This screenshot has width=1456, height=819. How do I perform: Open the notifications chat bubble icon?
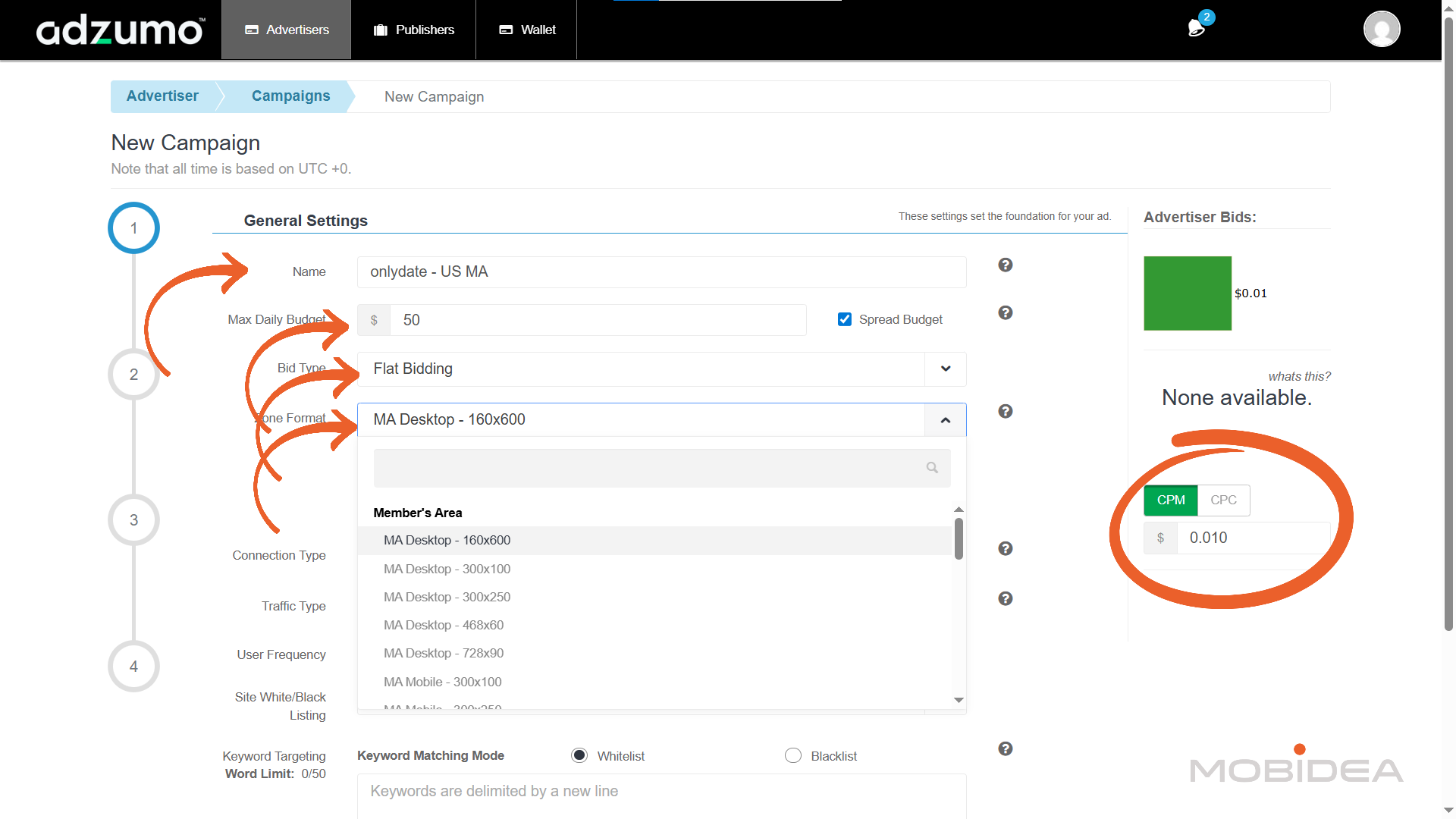[x=1196, y=28]
